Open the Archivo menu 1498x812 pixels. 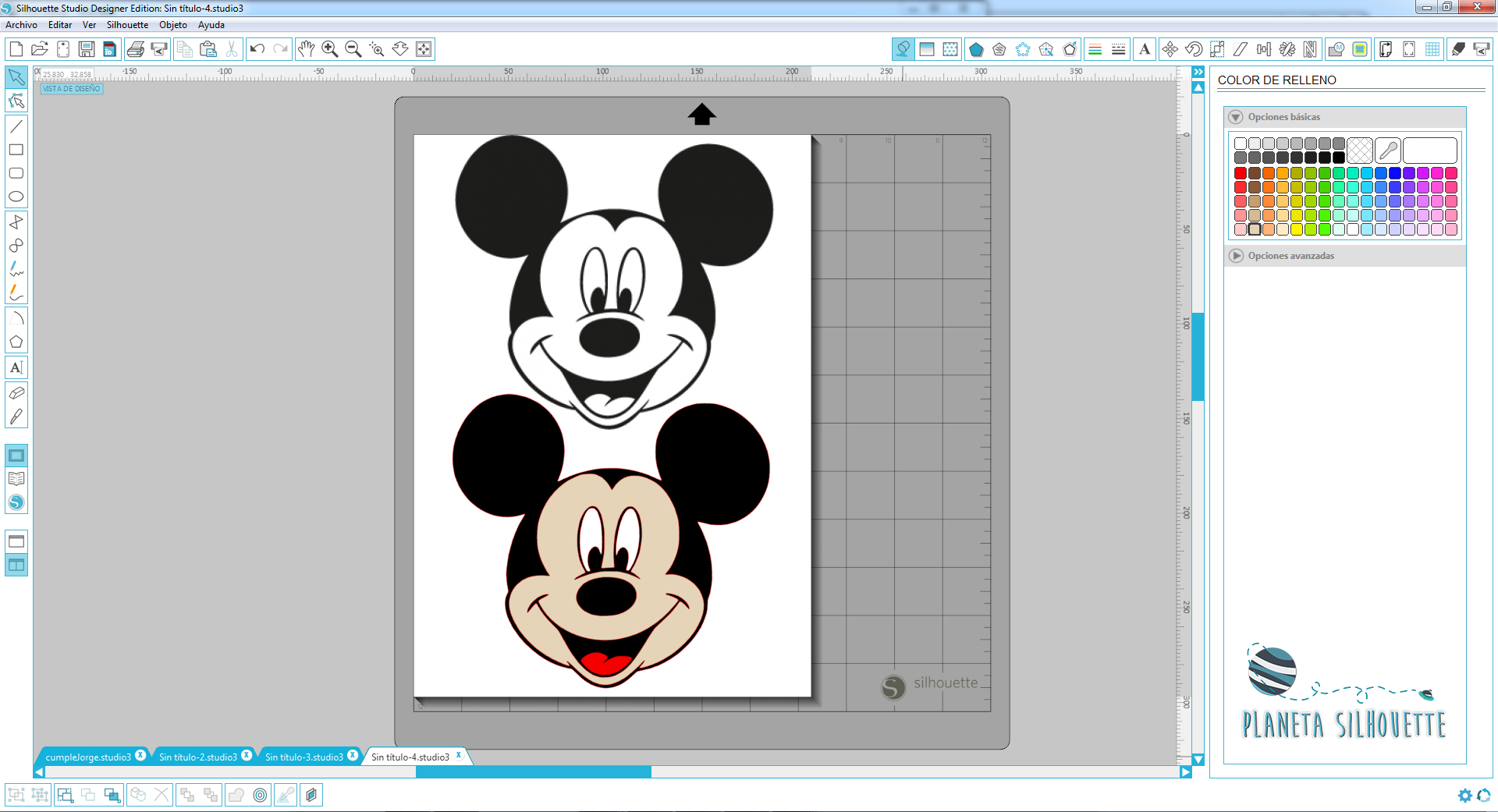click(x=21, y=25)
